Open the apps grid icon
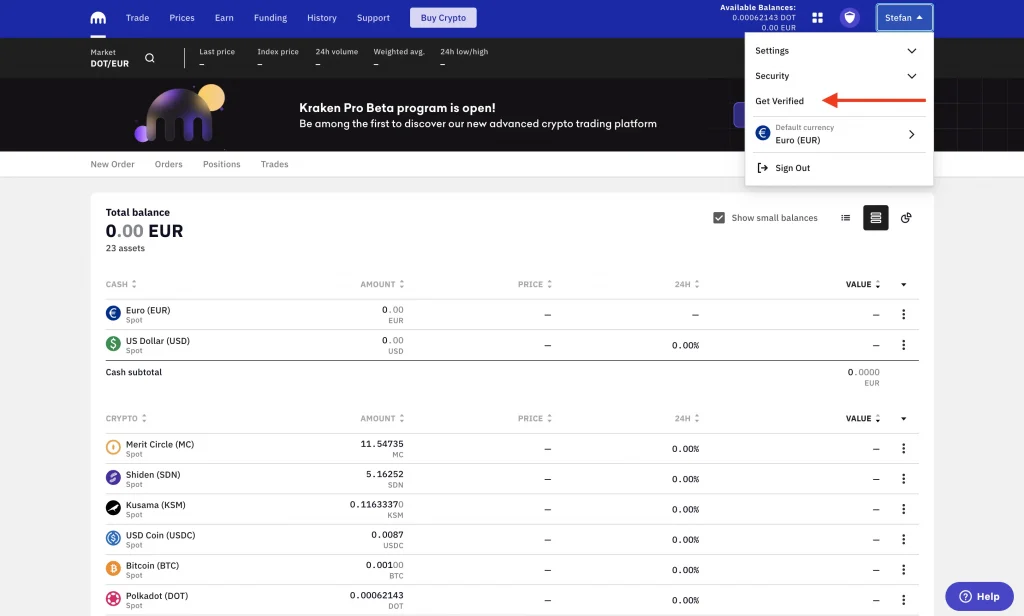1024x616 pixels. (817, 18)
